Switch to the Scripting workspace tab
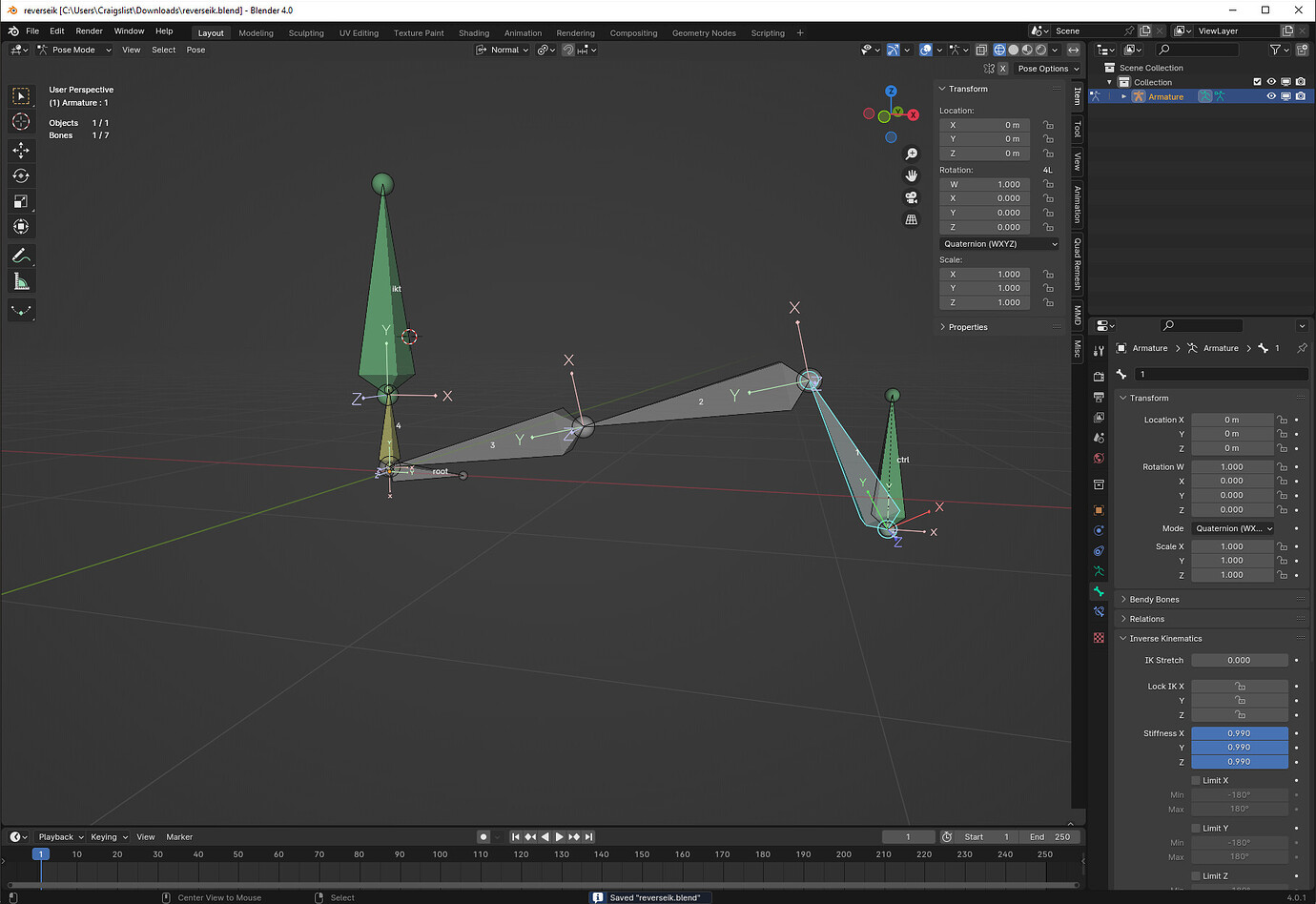Image resolution: width=1316 pixels, height=904 pixels. pyautogui.click(x=768, y=32)
